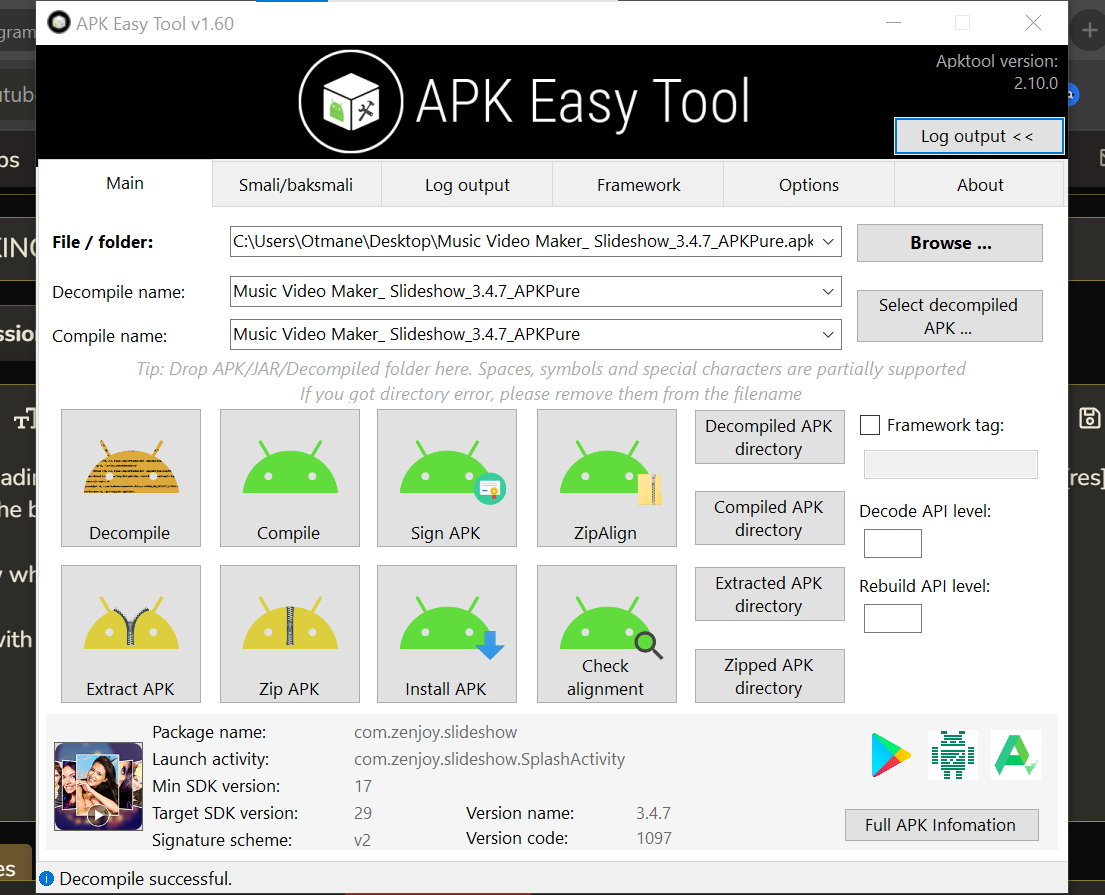Open the Extracted APK directory

(x=770, y=594)
